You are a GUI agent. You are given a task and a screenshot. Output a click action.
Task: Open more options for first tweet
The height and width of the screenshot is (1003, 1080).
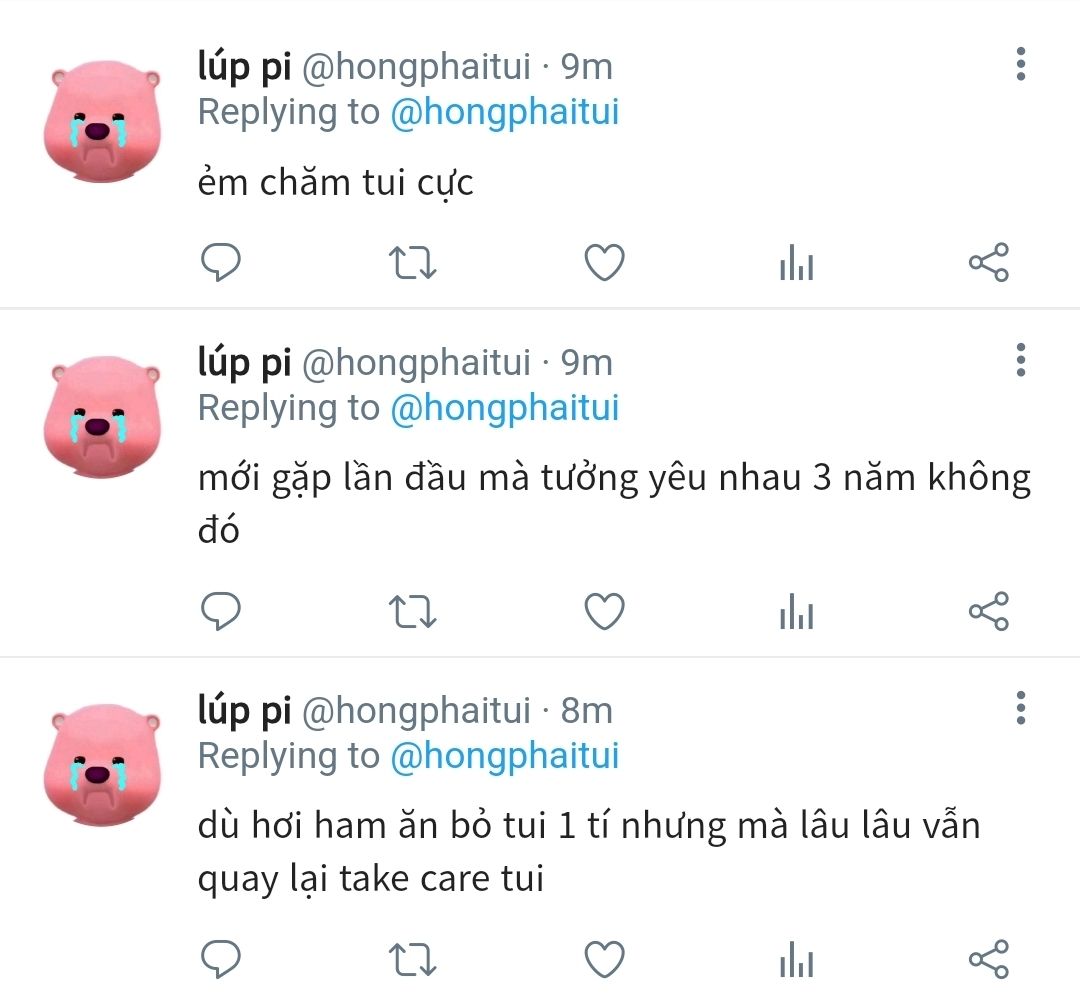[1021, 64]
